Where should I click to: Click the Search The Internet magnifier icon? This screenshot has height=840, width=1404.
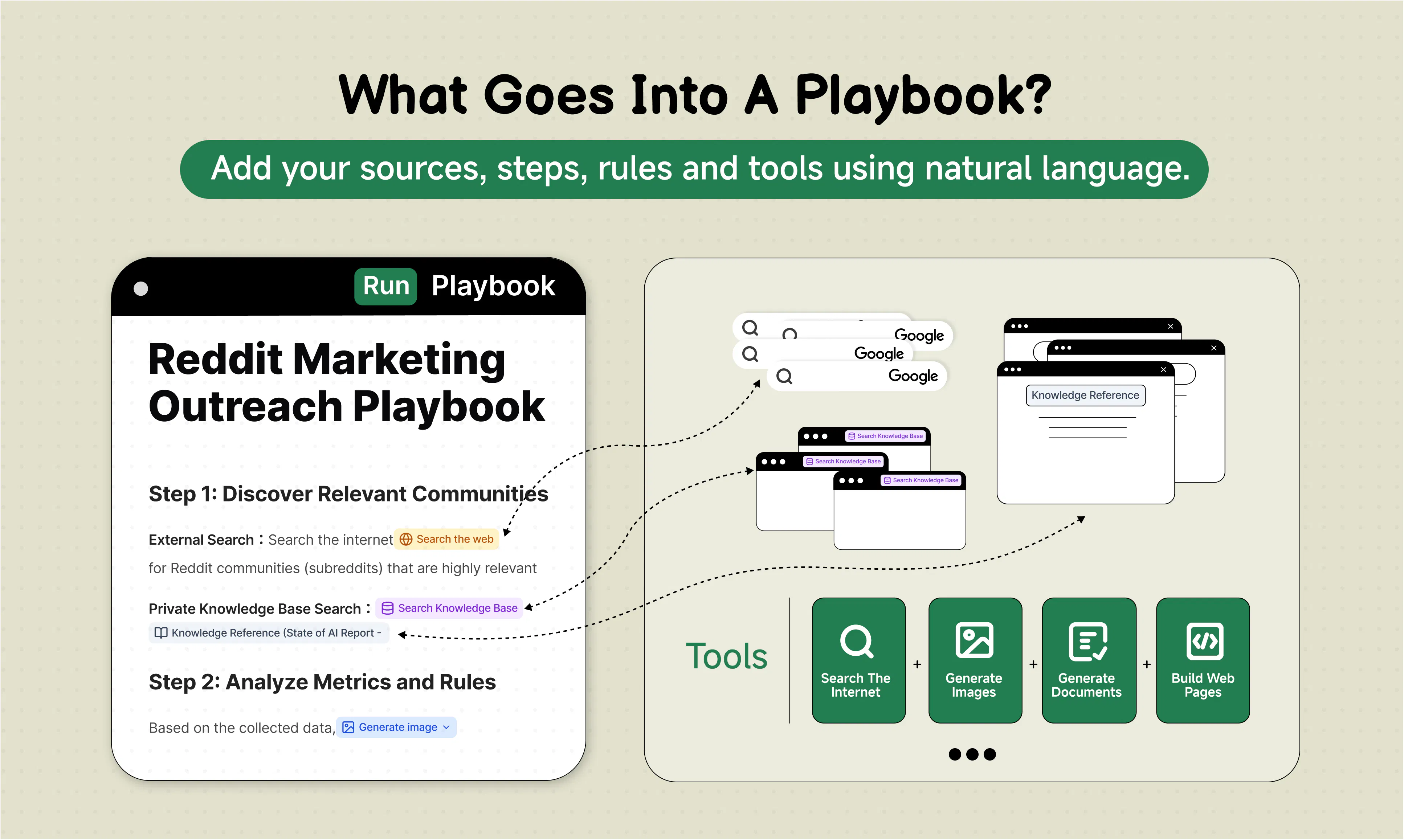(x=857, y=641)
